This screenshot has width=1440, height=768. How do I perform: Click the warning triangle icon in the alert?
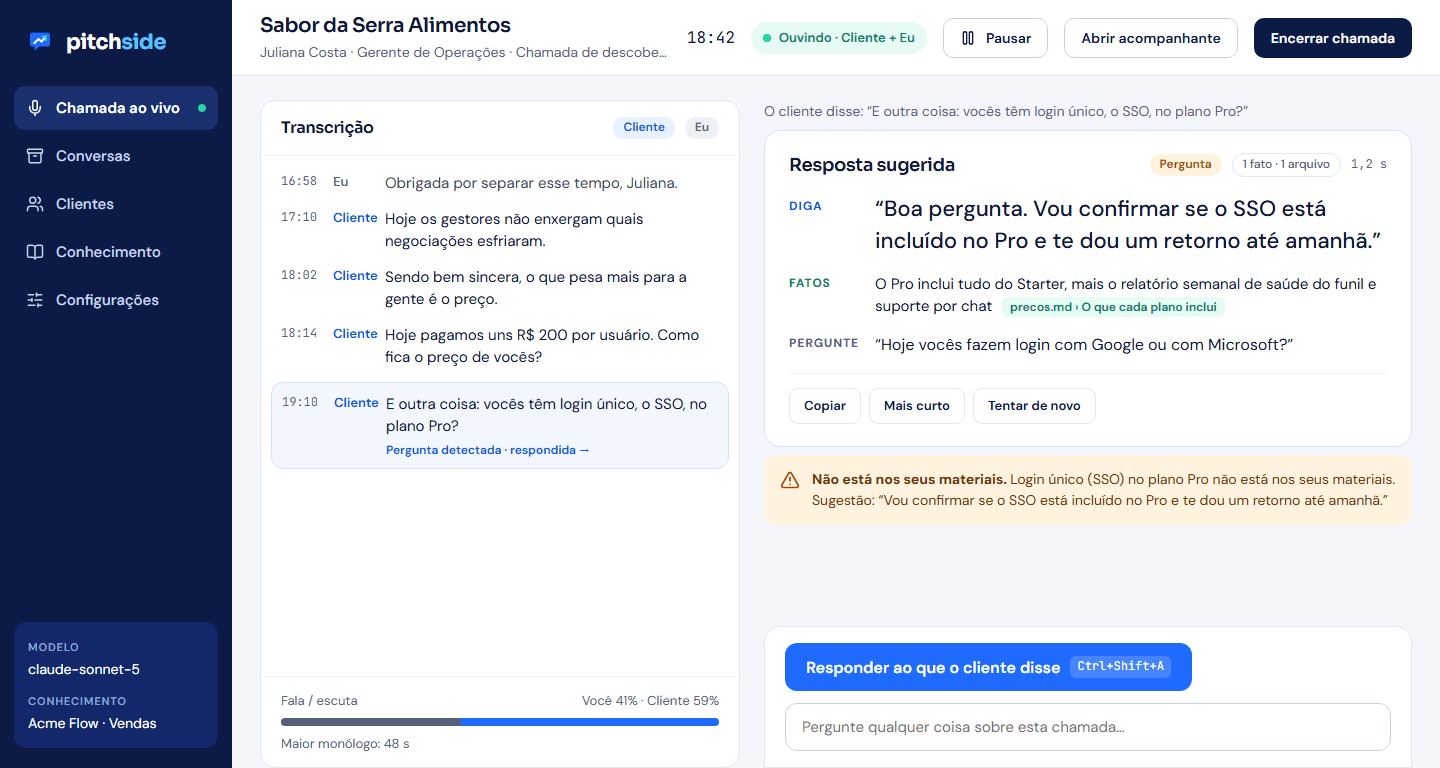[x=790, y=480]
